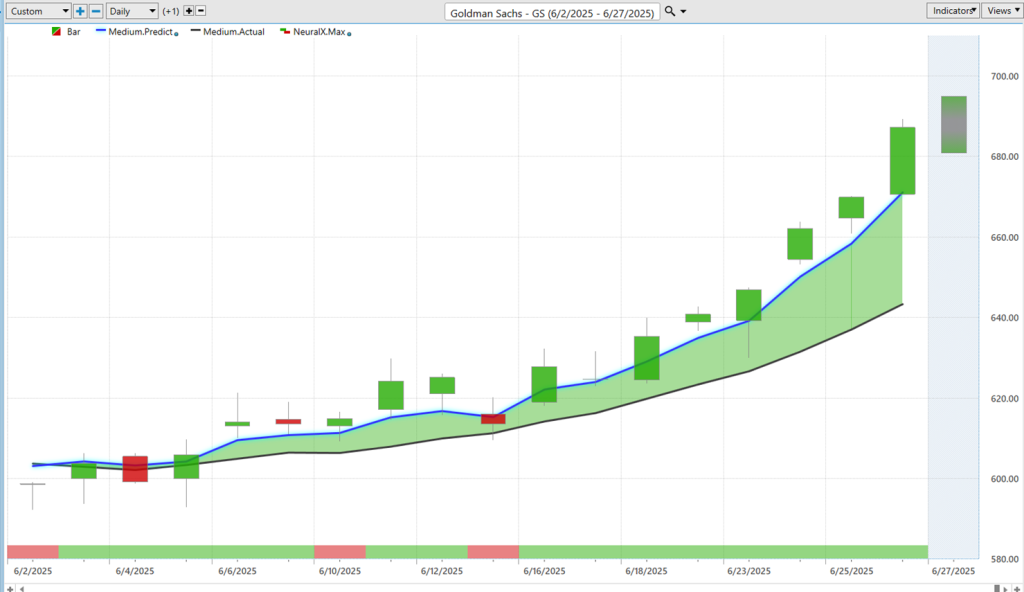
Task: Click the NeuralX.Max legend icon
Action: [x=284, y=32]
